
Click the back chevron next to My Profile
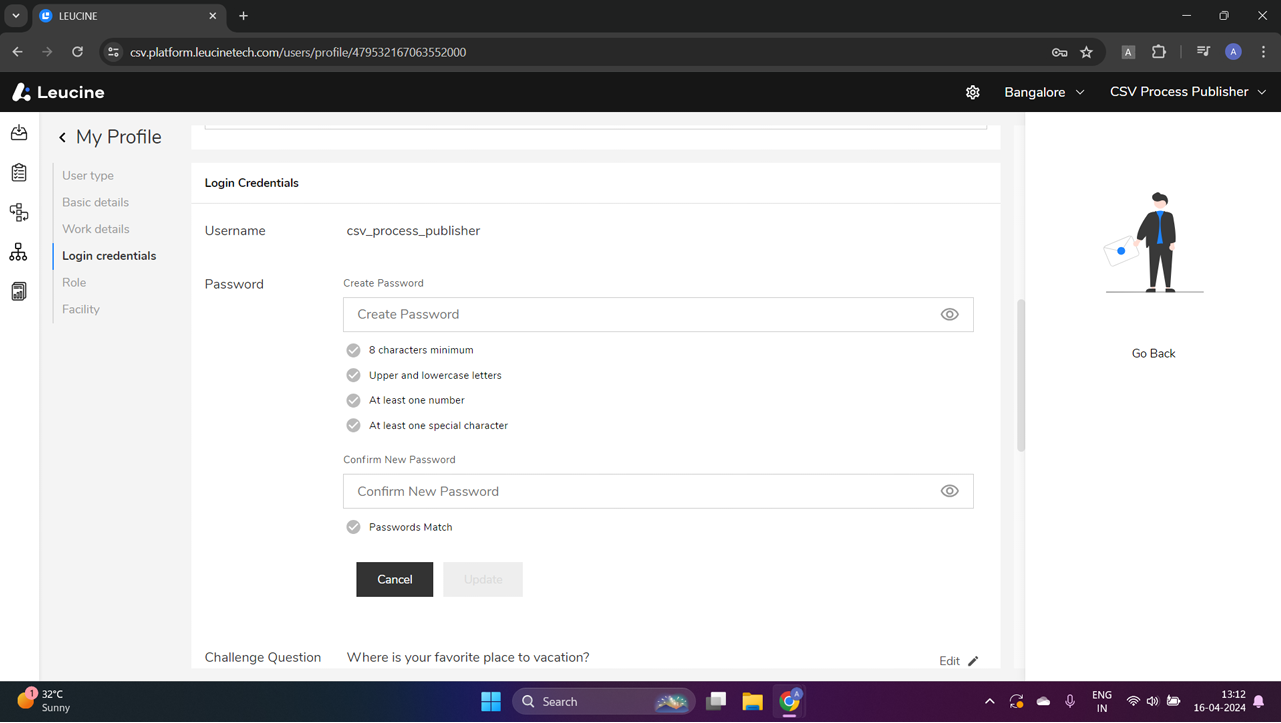[x=61, y=137]
